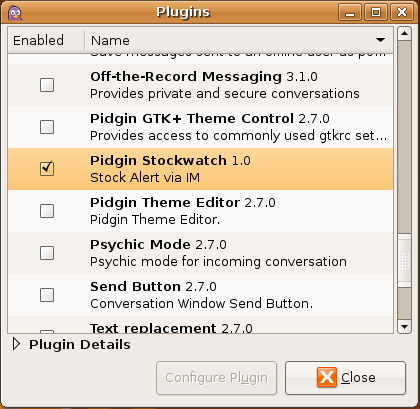
Task: Click the scrollbar down arrow
Action: click(x=404, y=327)
